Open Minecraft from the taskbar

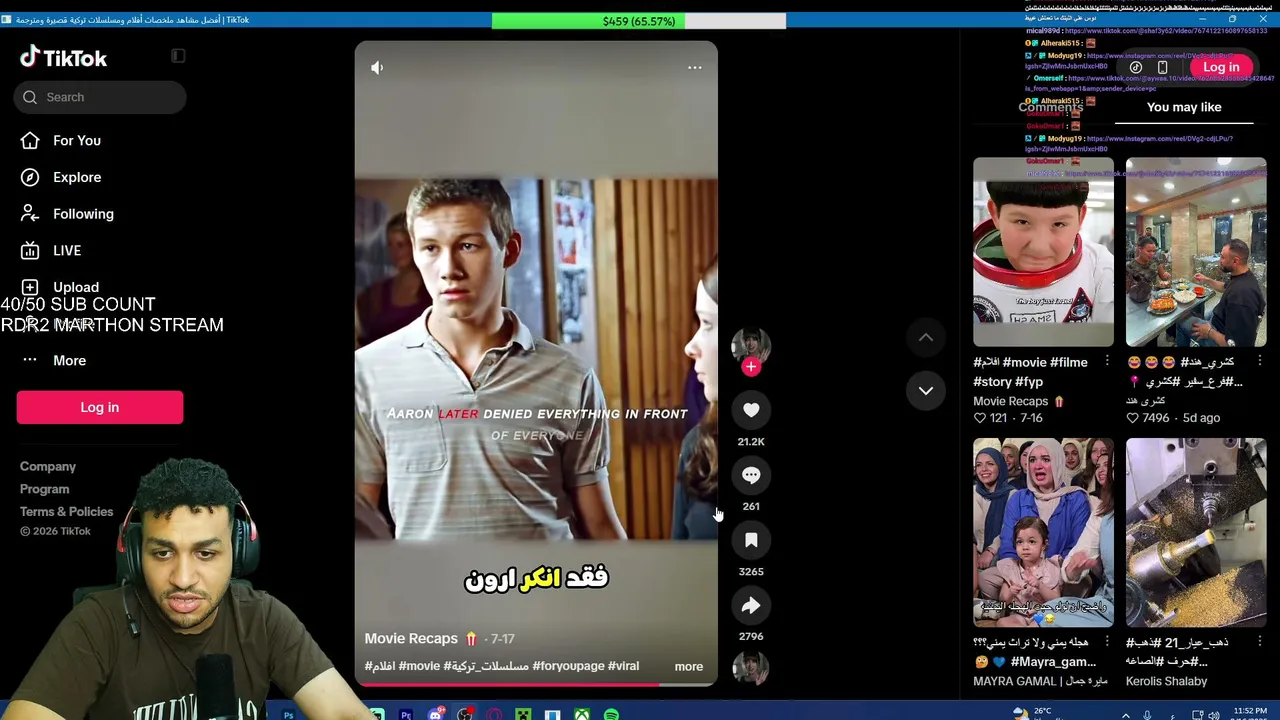pyautogui.click(x=523, y=715)
